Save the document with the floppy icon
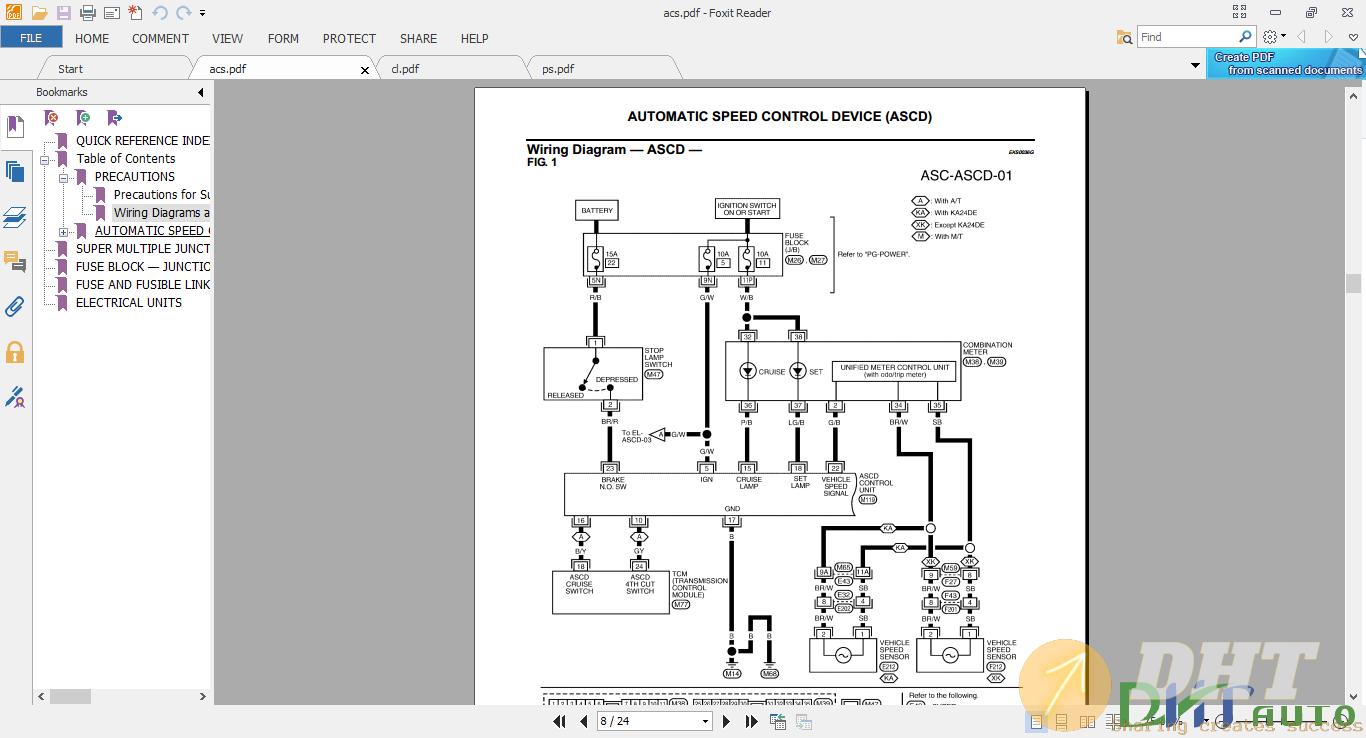 pos(64,13)
